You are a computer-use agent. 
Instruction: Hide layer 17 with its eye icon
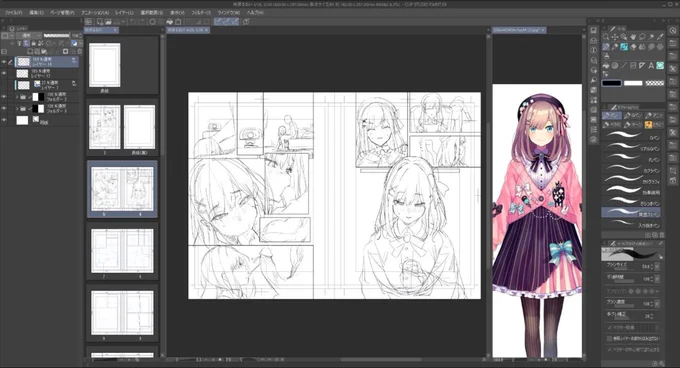tap(4, 73)
